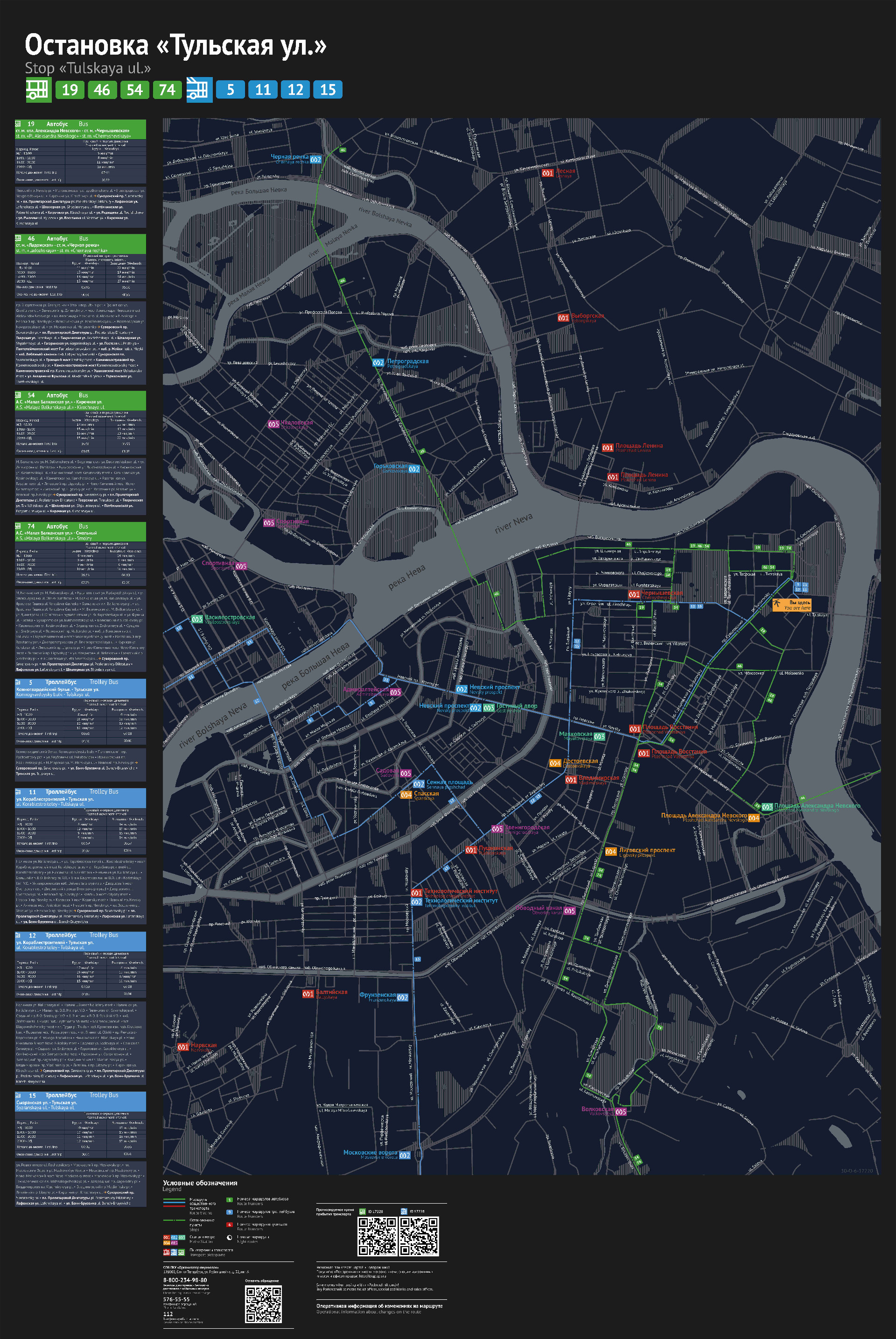The width and height of the screenshot is (896, 1339).
Task: Click the Чкаловская M5 metro icon
Action: (274, 424)
